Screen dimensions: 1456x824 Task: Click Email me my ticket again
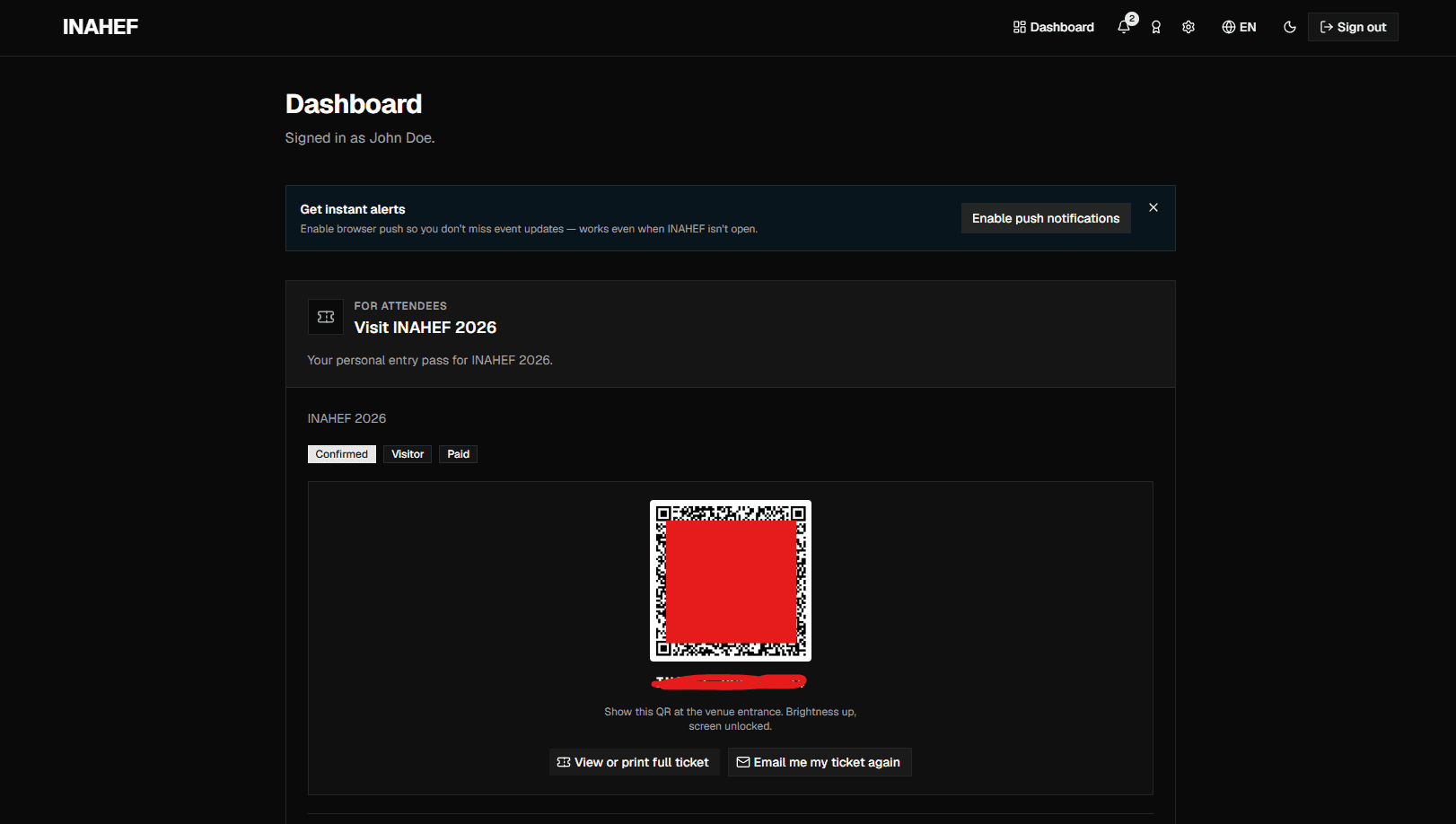[819, 762]
